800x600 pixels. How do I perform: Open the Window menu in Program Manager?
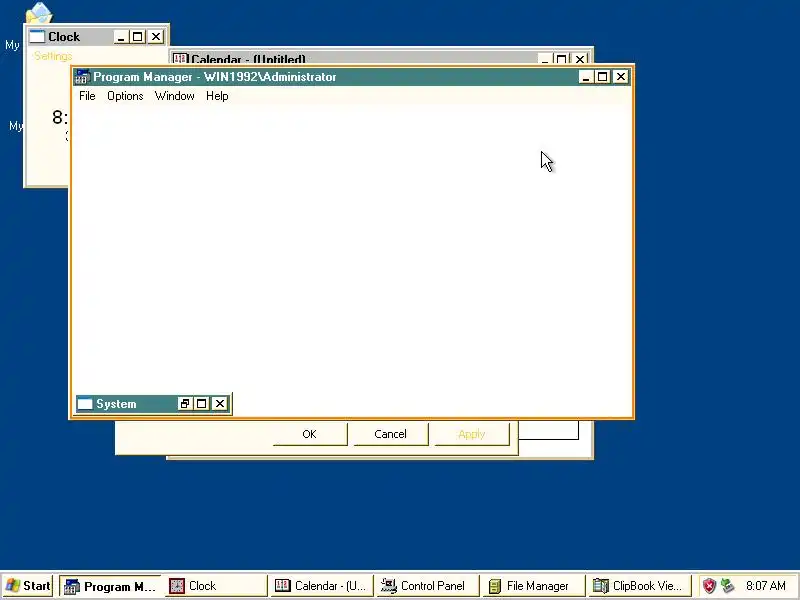pos(174,96)
